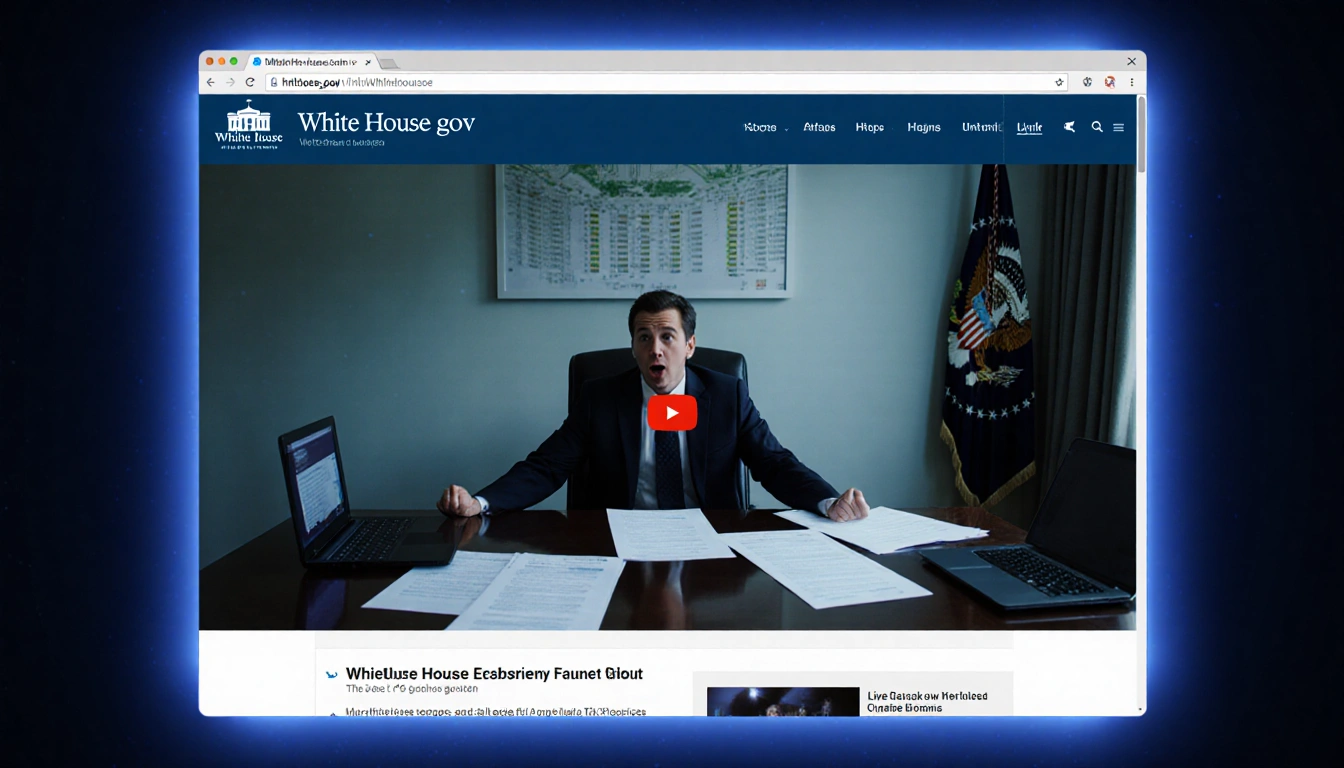Click inside the browser address bar

pyautogui.click(x=600, y=82)
